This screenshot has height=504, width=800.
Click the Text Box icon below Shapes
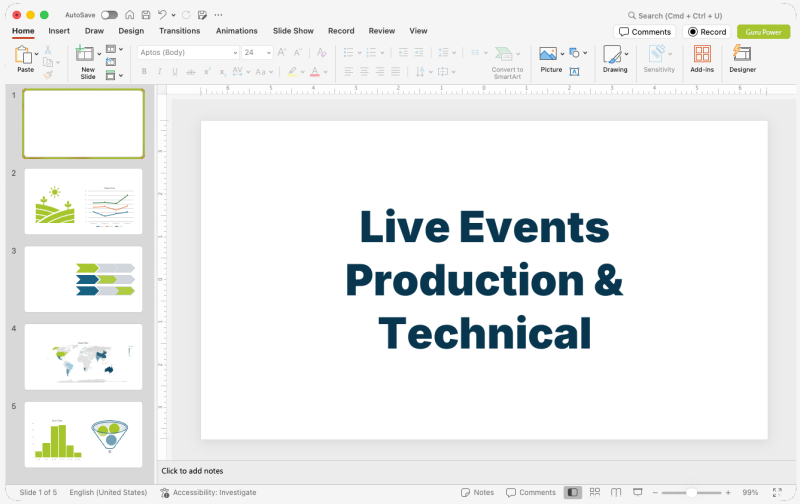click(574, 71)
